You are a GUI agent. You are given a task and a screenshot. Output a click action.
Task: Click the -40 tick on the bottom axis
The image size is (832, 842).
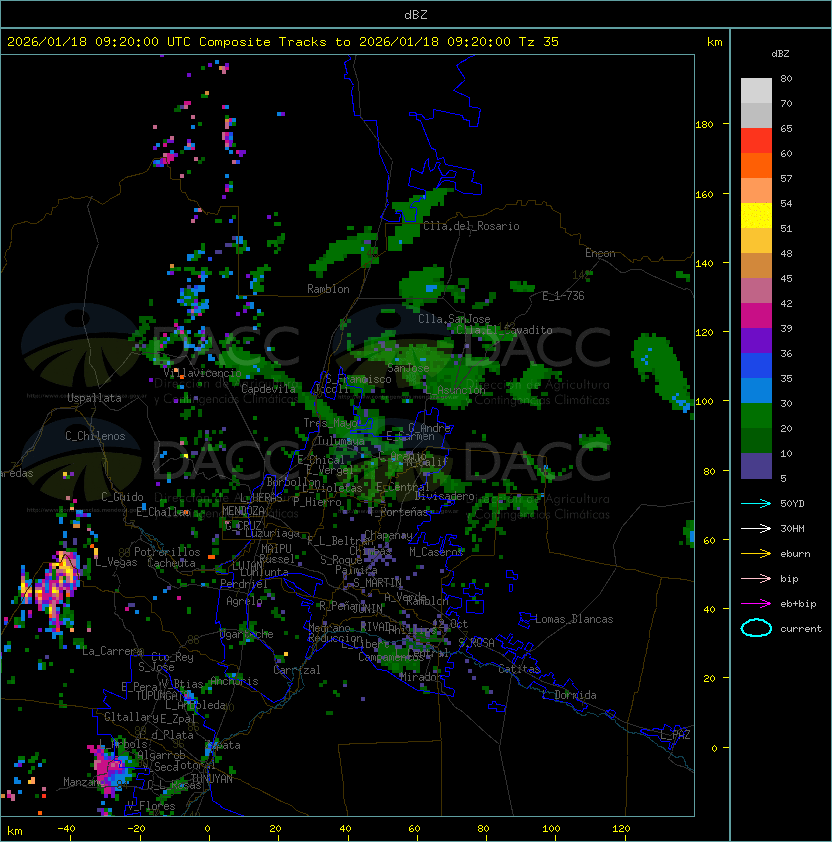pos(66,829)
